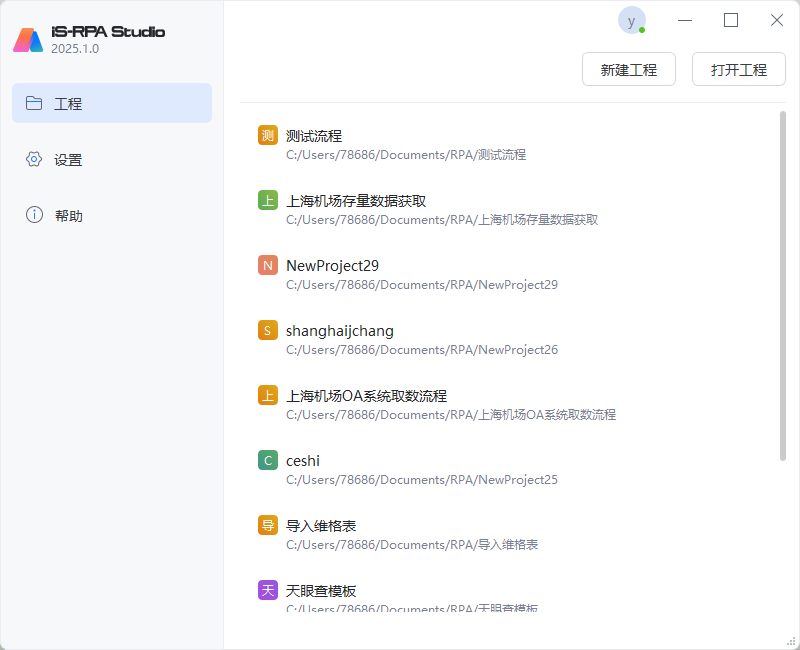This screenshot has width=800, height=650.
Task: Maximize the iS-RPA Studio window
Action: point(731,20)
